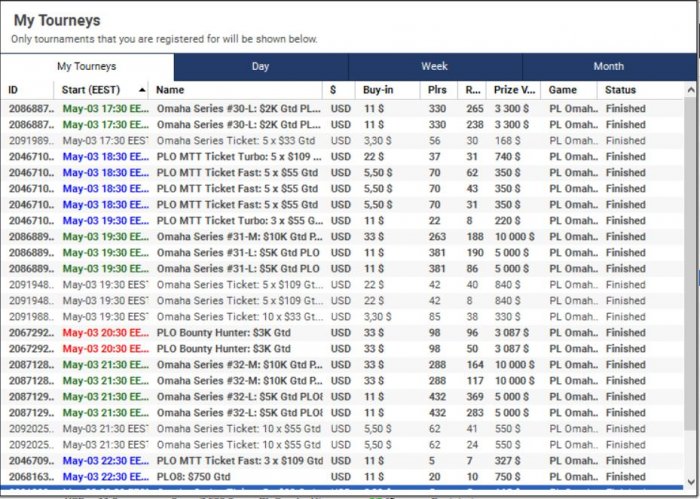Select Omaha Series Ticket 5 x $109 ranked 40
This screenshot has width=700, height=499.
click(342, 285)
